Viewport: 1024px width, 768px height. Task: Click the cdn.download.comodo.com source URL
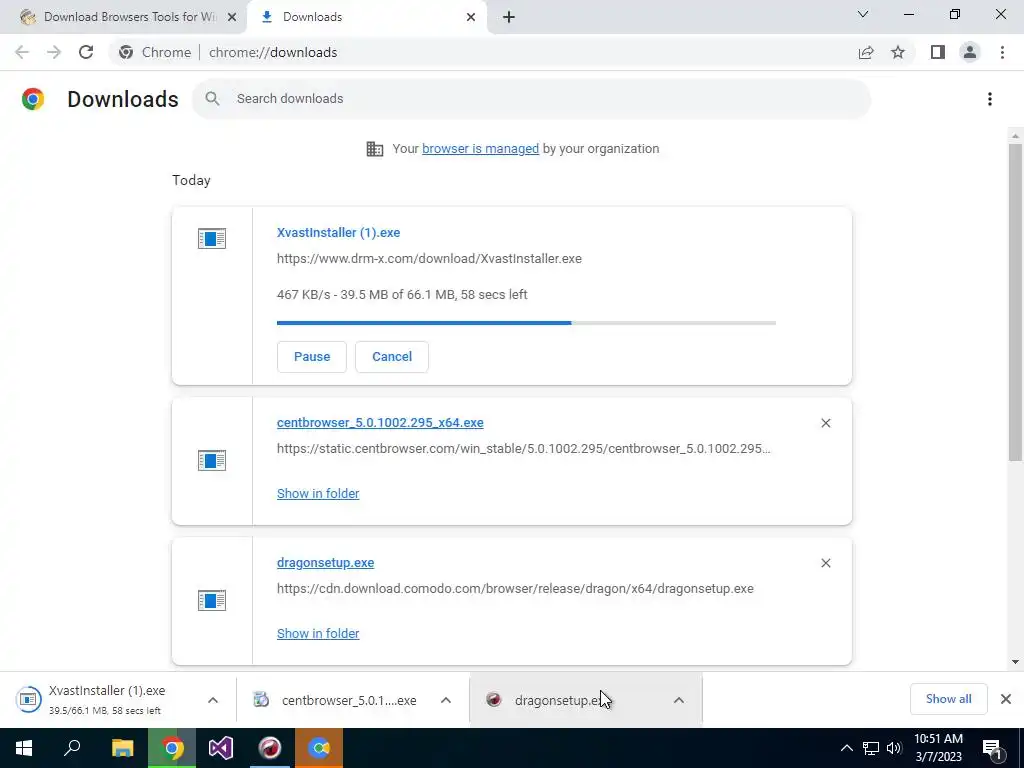point(515,588)
